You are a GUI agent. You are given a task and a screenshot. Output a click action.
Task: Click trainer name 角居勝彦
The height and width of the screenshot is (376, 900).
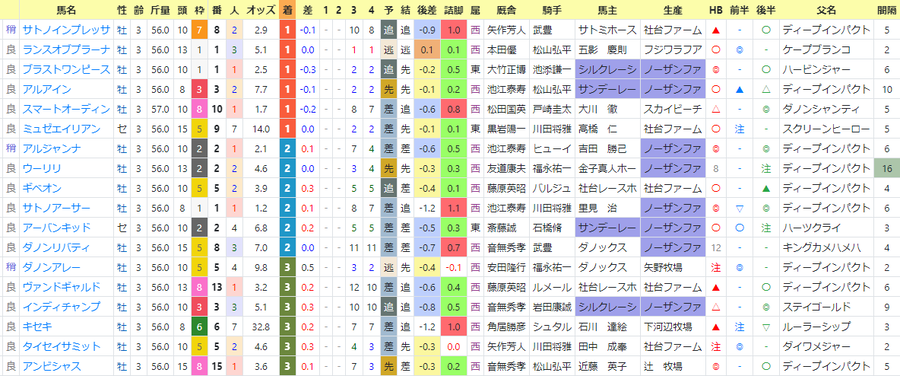506,327
